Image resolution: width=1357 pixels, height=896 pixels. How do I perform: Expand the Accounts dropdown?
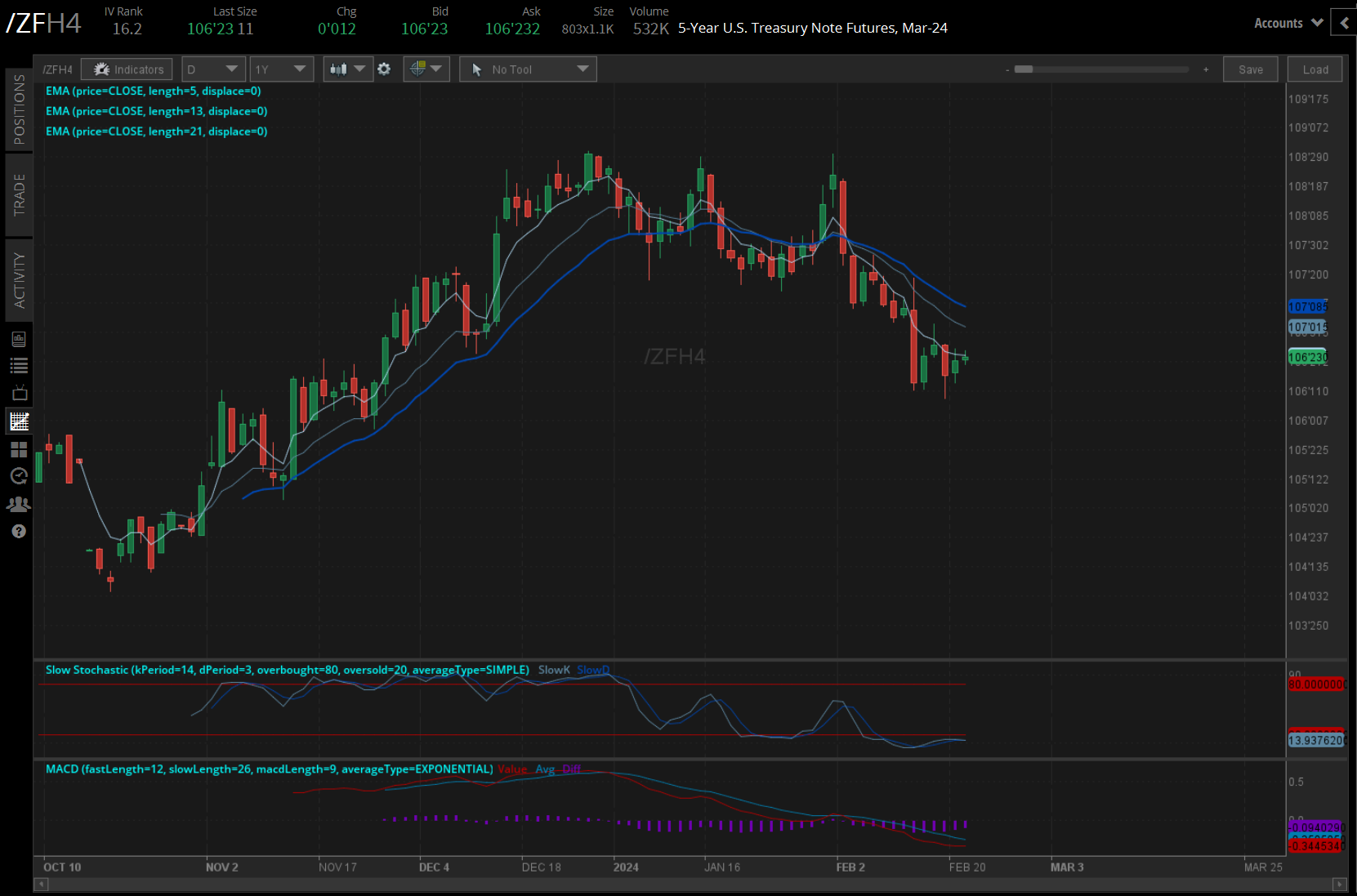(x=1288, y=23)
